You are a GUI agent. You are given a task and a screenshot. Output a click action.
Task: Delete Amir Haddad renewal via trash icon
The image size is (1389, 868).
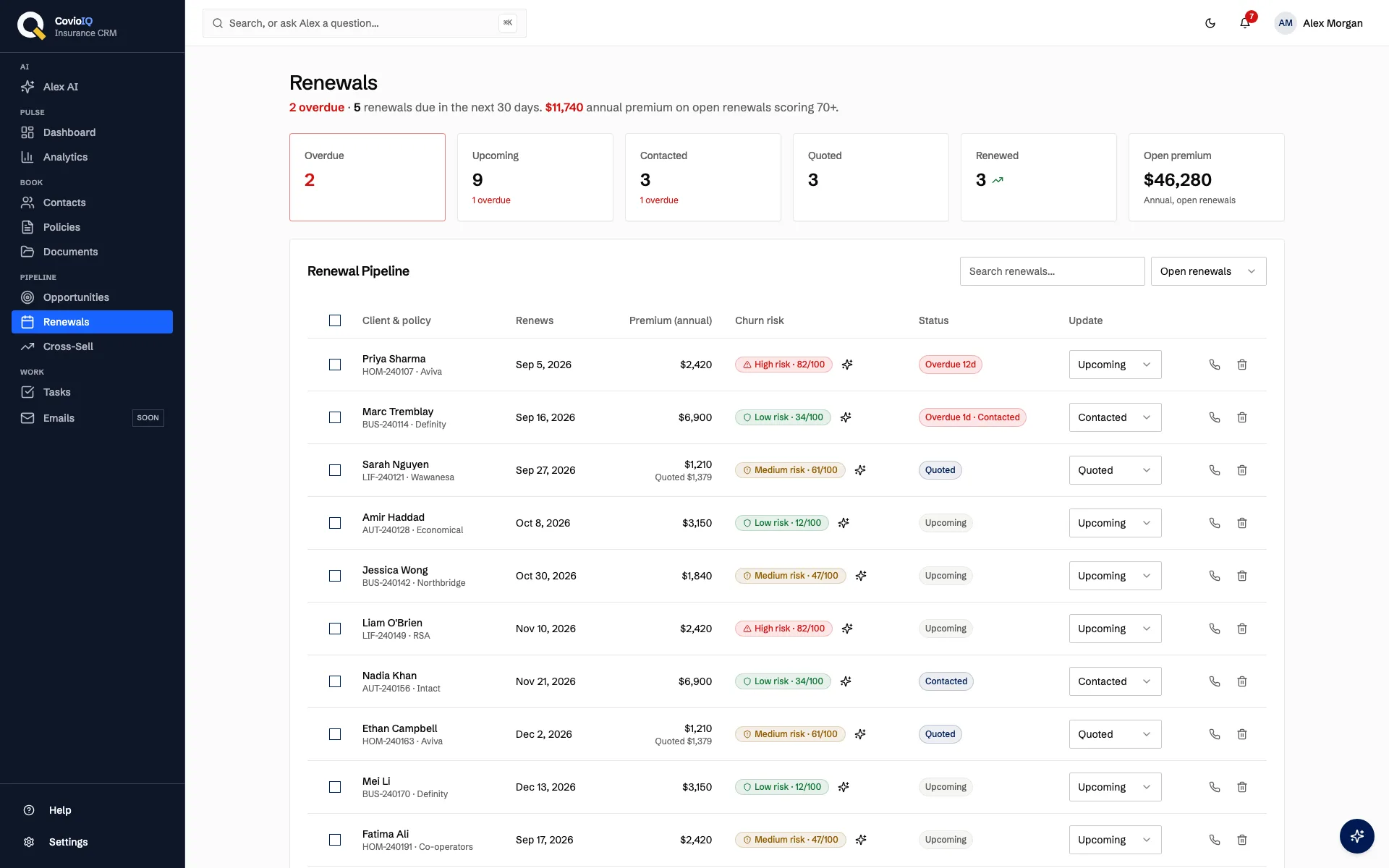coord(1242,523)
